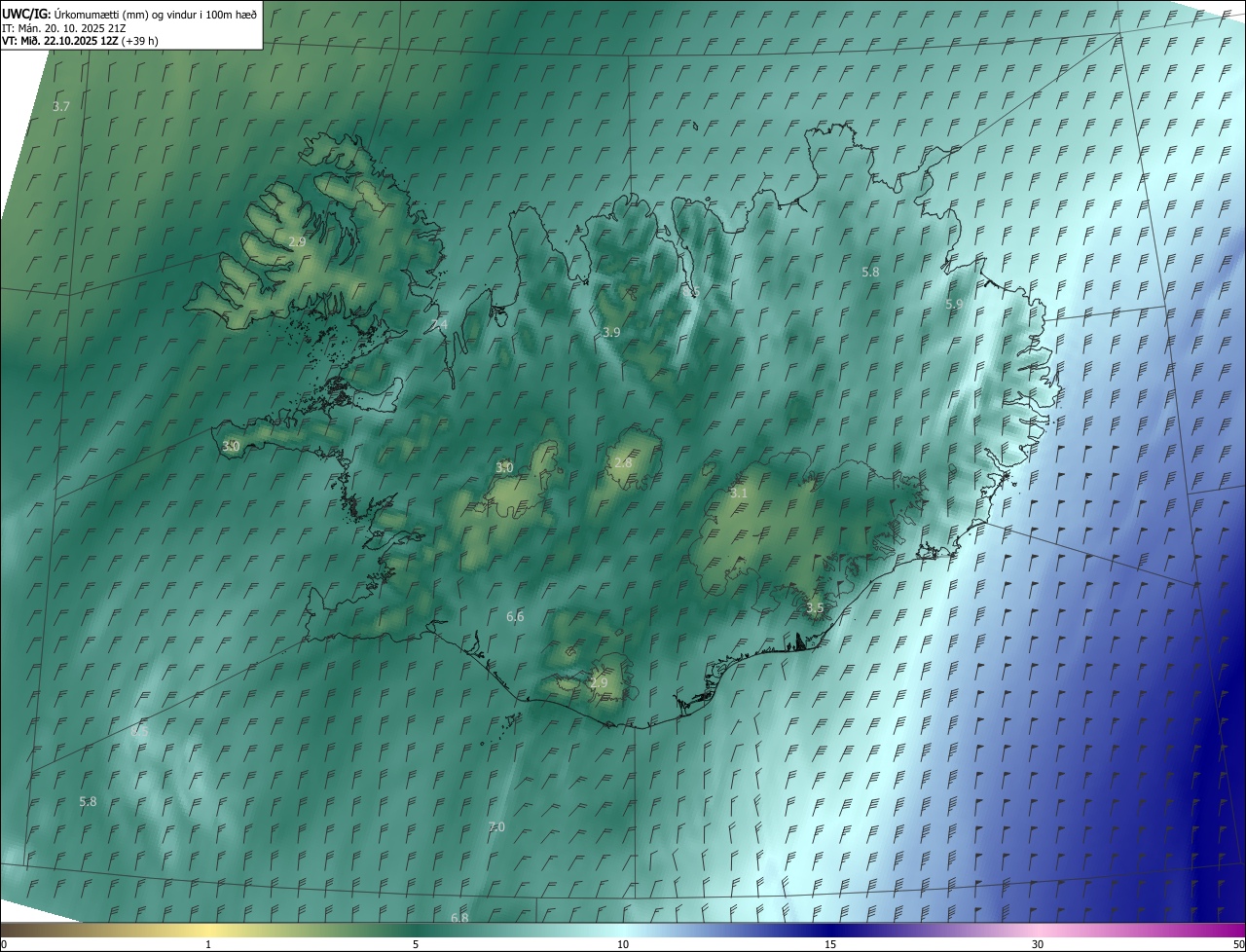1246x952 pixels.
Task: Click the 3.5 value near the southeast coast
Action: 815,607
